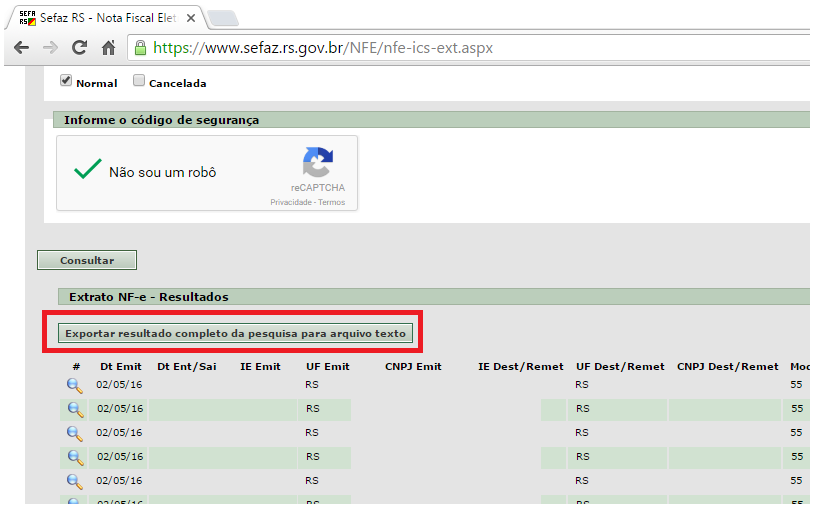Open details magnifier of fourth result row
This screenshot has width=814, height=507.
pos(75,457)
